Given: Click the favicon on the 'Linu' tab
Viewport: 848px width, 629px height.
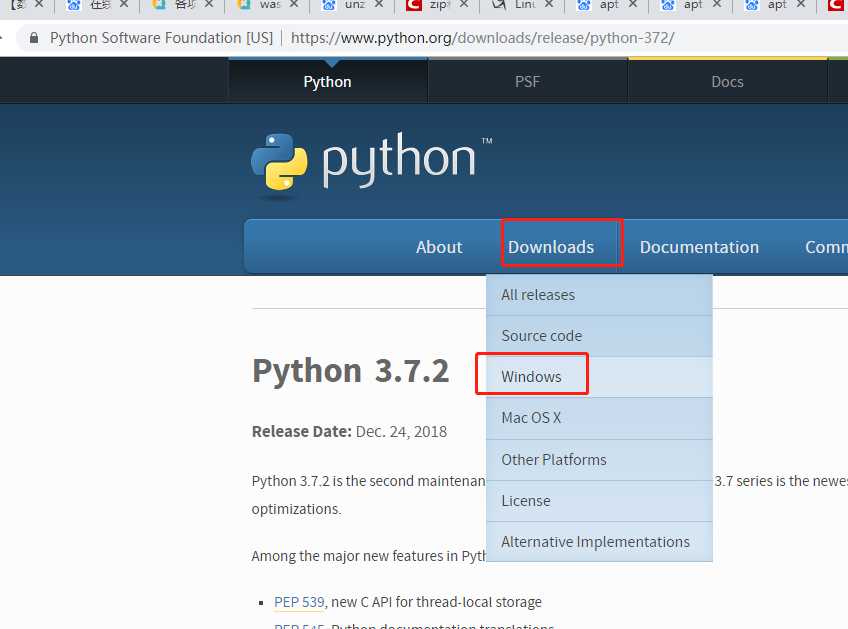Looking at the screenshot, I should pyautogui.click(x=499, y=5).
